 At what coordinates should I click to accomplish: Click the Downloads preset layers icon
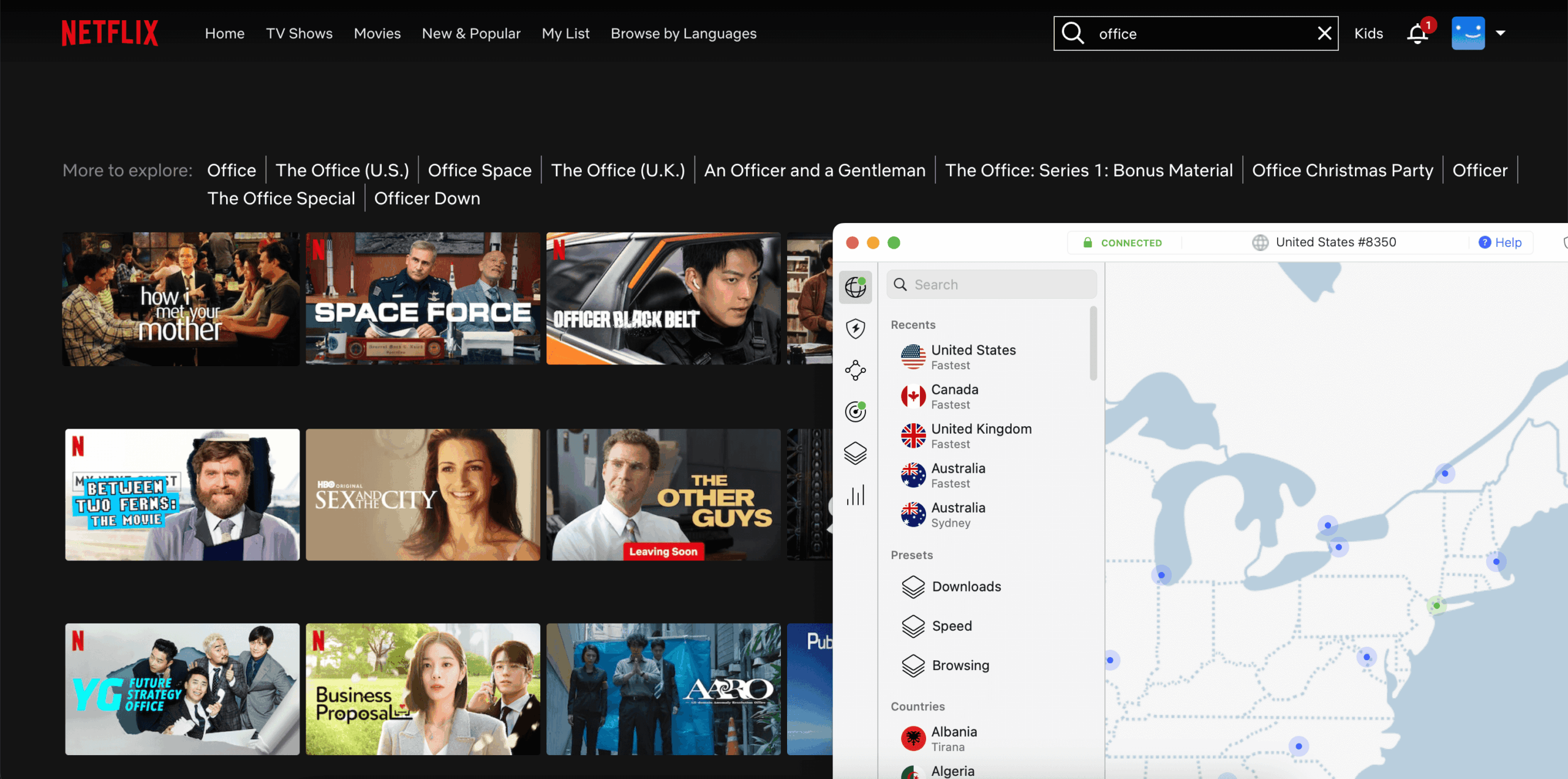point(913,587)
